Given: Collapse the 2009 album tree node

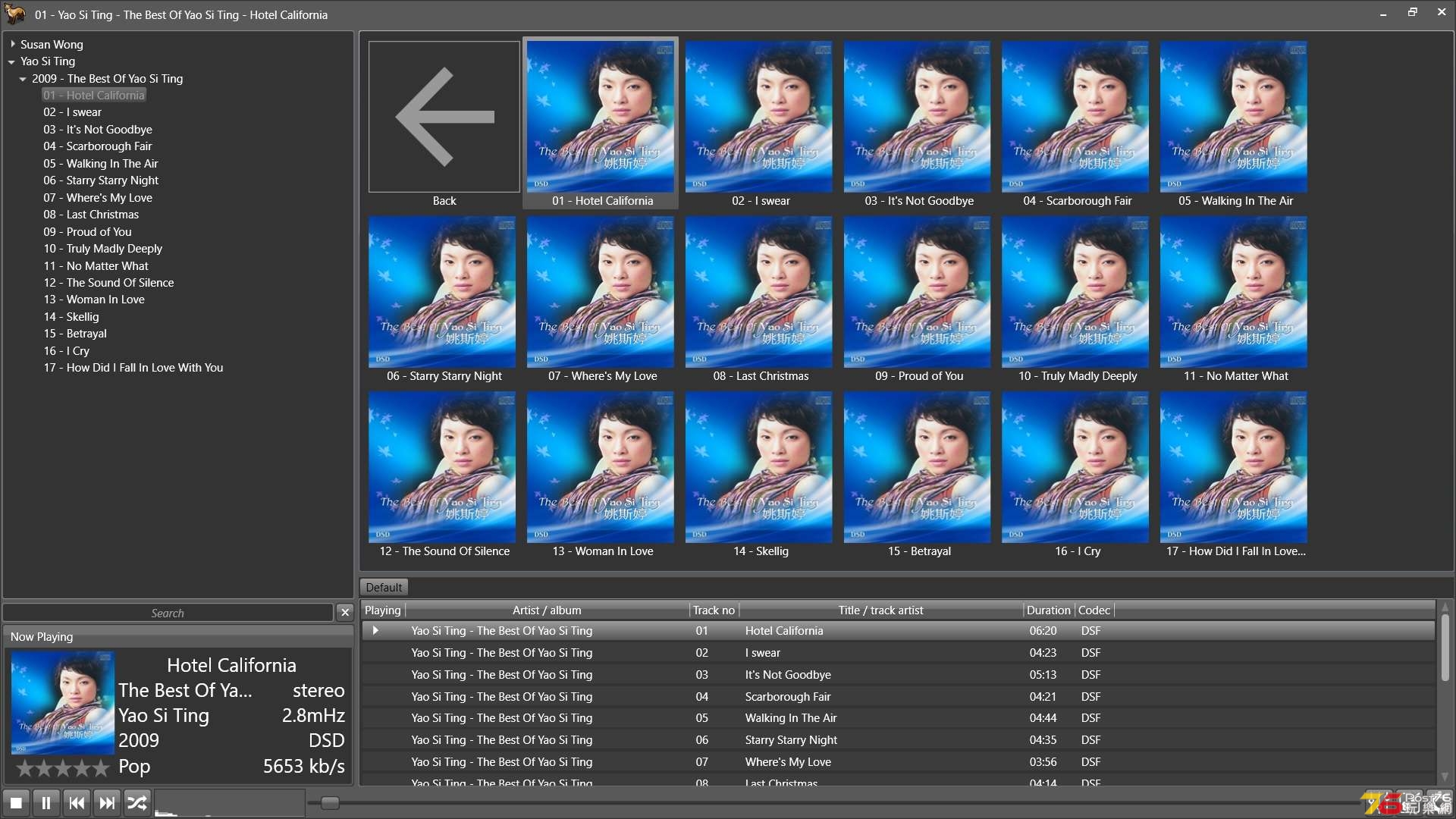Looking at the screenshot, I should point(24,78).
